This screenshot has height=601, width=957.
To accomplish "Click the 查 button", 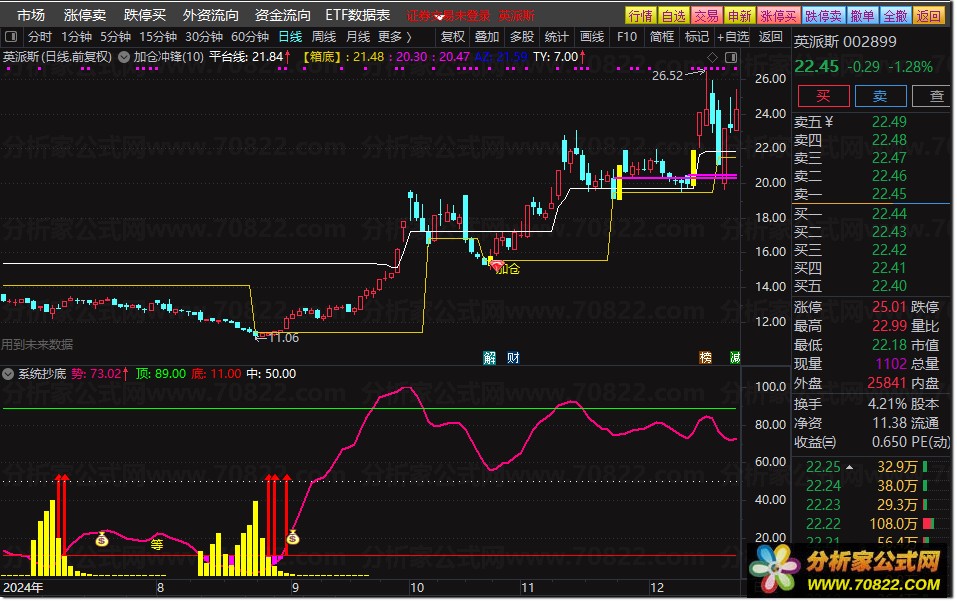I will coord(933,96).
